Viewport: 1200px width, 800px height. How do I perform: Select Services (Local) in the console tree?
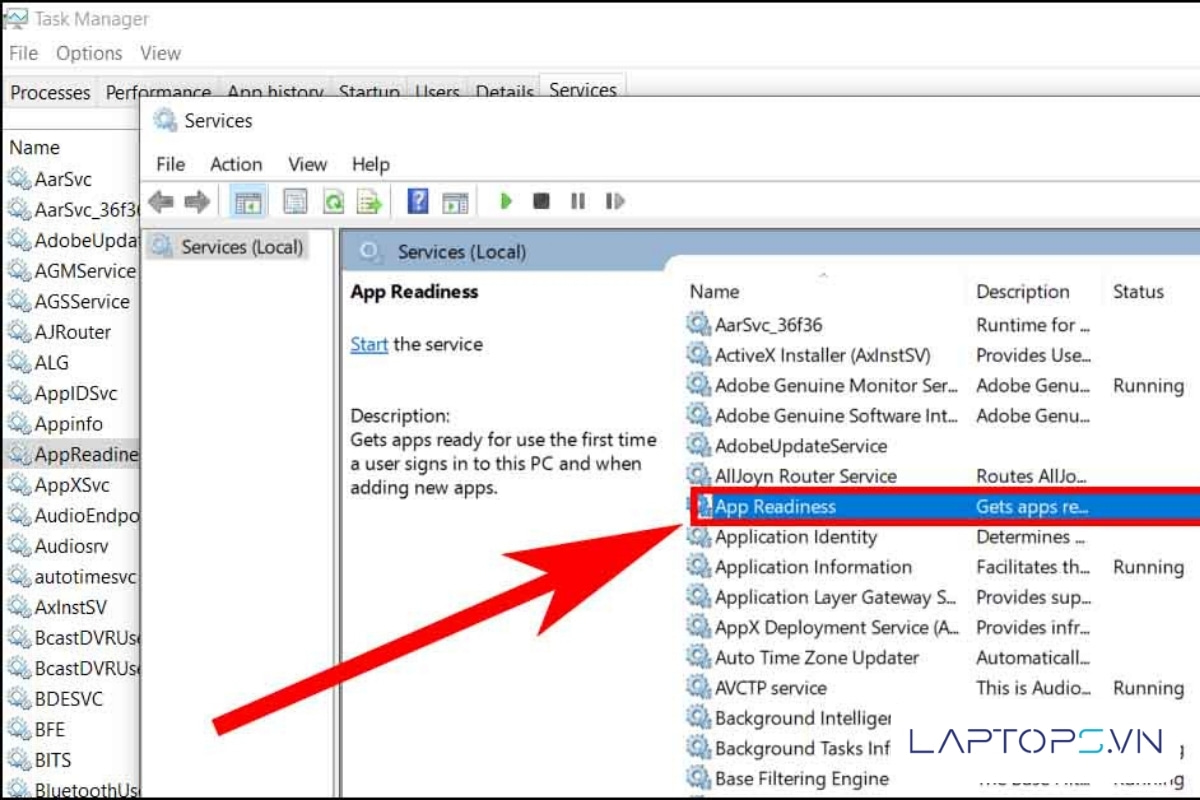pos(241,247)
